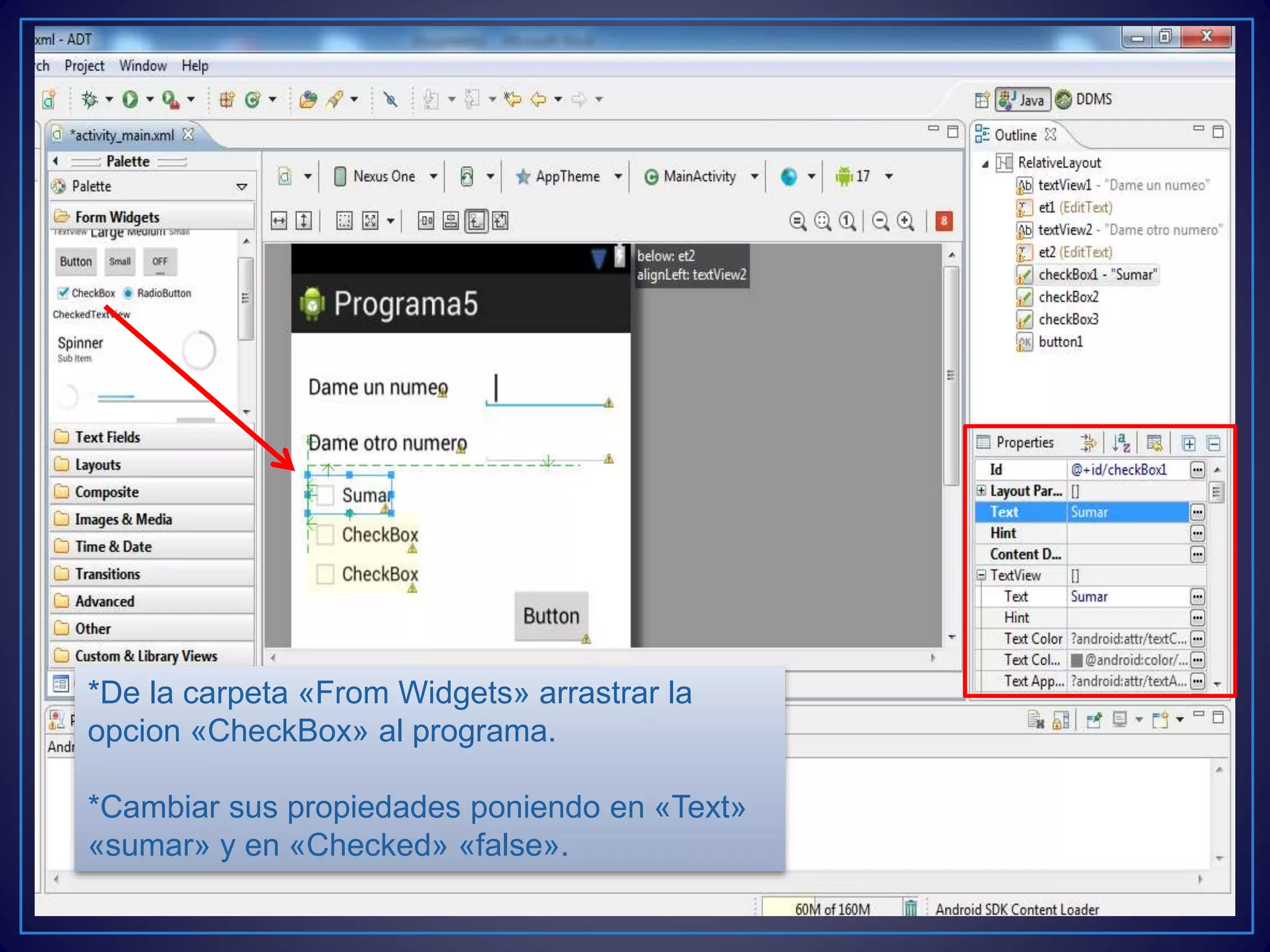Open the Run icon dropdown arrow
Screen dimensions: 1270x952
tap(149, 99)
